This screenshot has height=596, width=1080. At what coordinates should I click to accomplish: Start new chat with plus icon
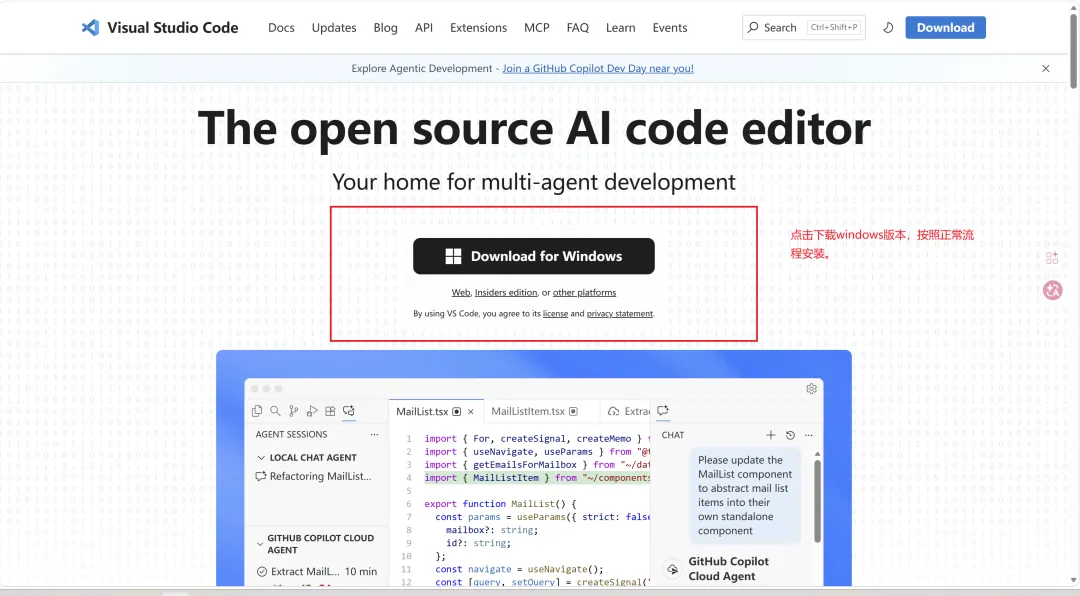[771, 435]
